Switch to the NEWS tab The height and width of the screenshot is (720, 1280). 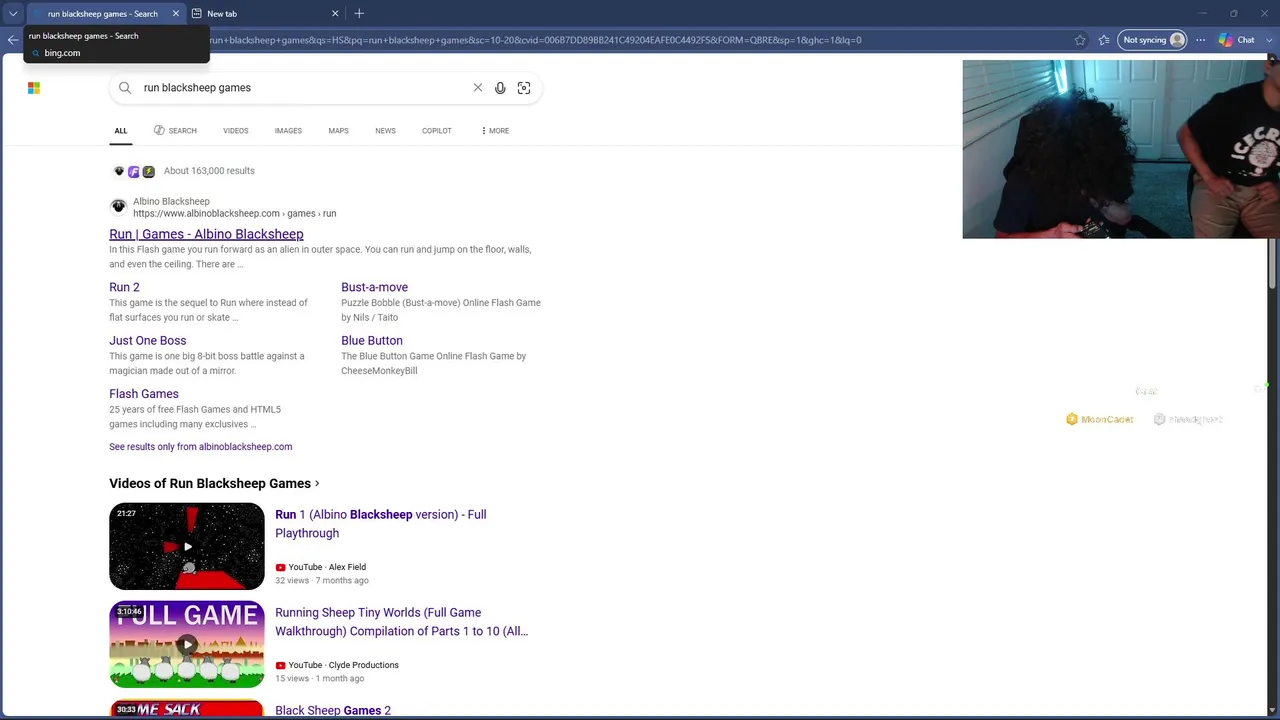(385, 131)
